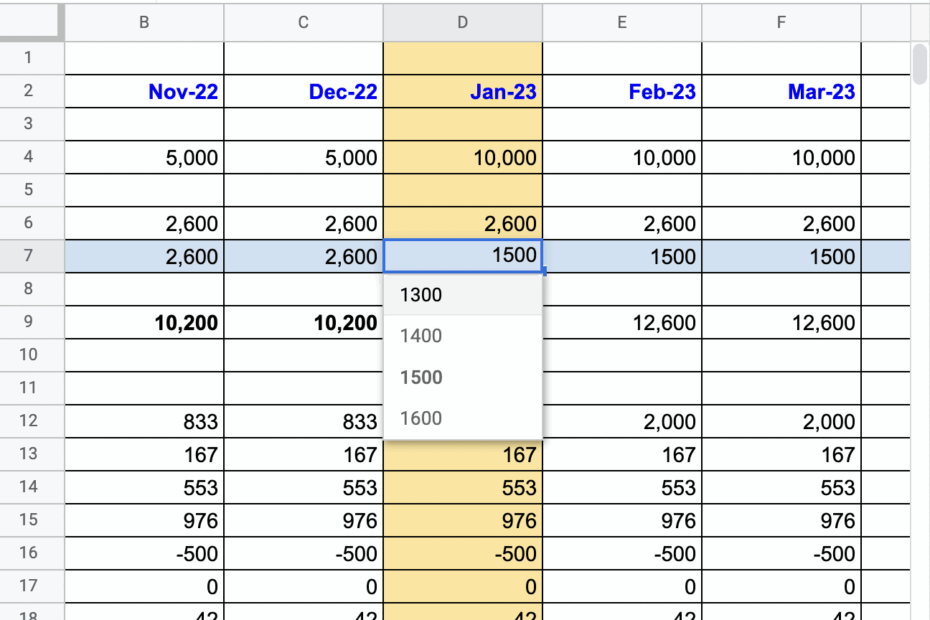930x620 pixels.
Task: Select the 976 cell under Mar-23
Action: click(781, 520)
